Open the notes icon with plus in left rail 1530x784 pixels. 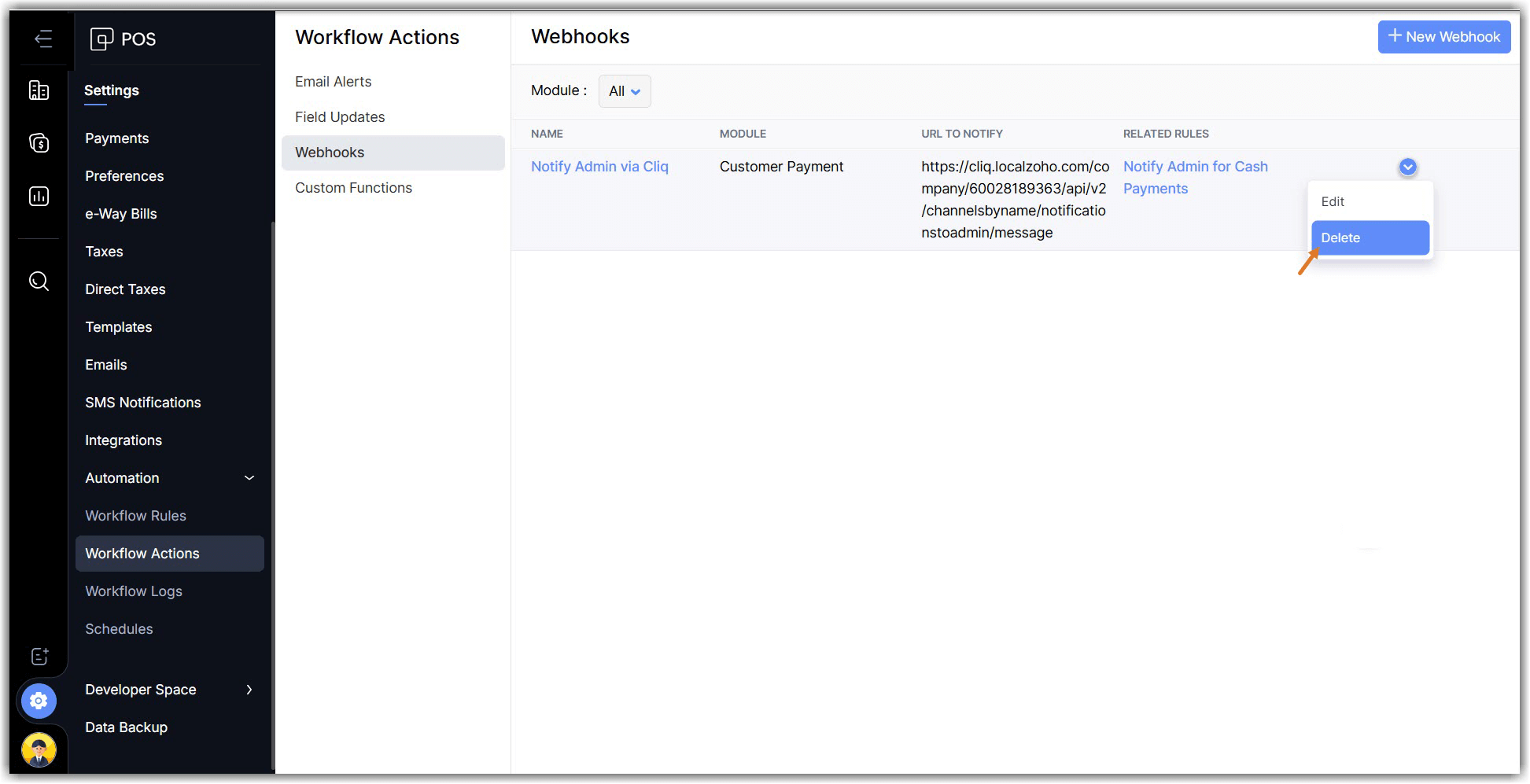(x=39, y=657)
